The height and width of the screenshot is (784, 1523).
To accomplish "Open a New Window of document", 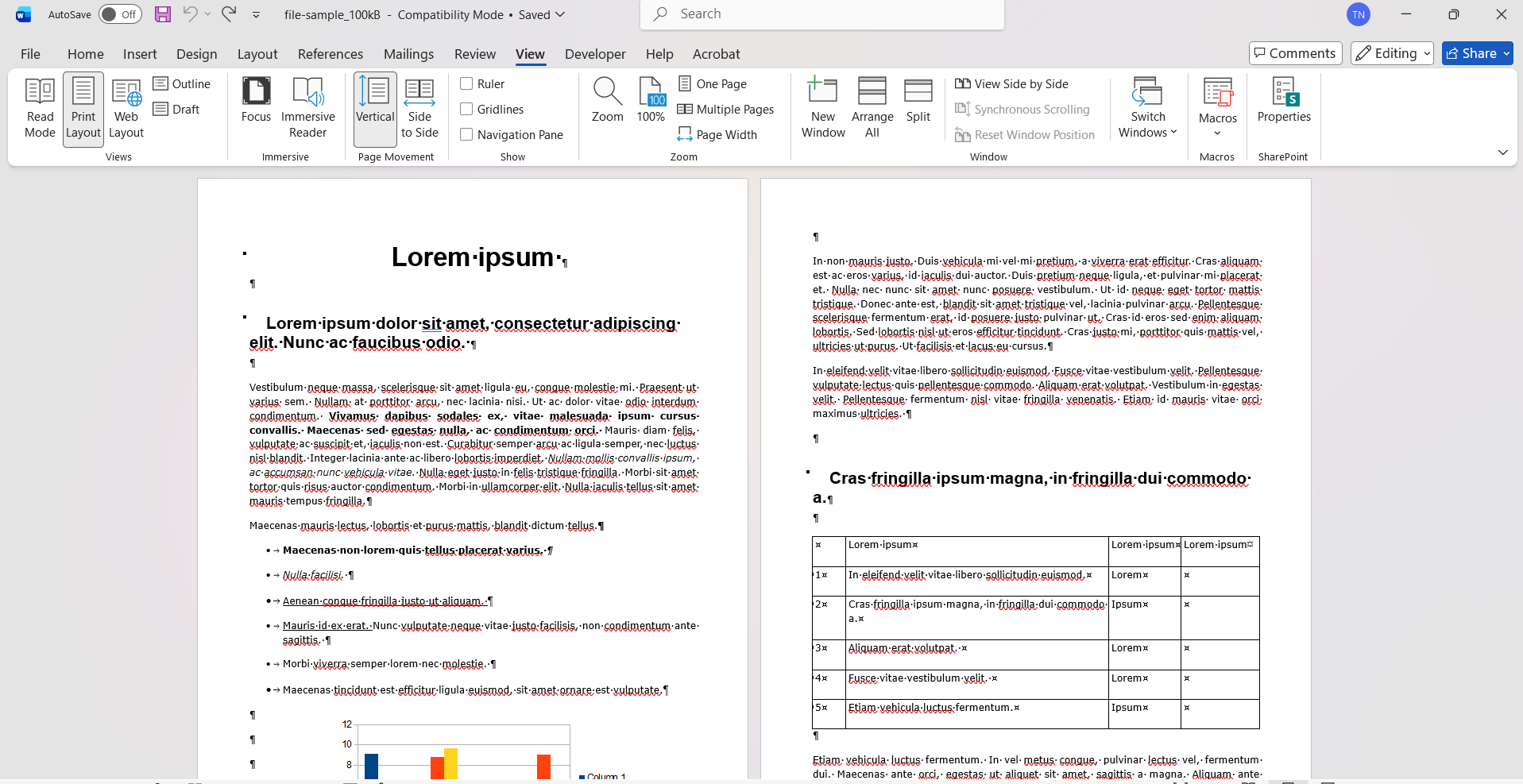I will click(x=823, y=109).
